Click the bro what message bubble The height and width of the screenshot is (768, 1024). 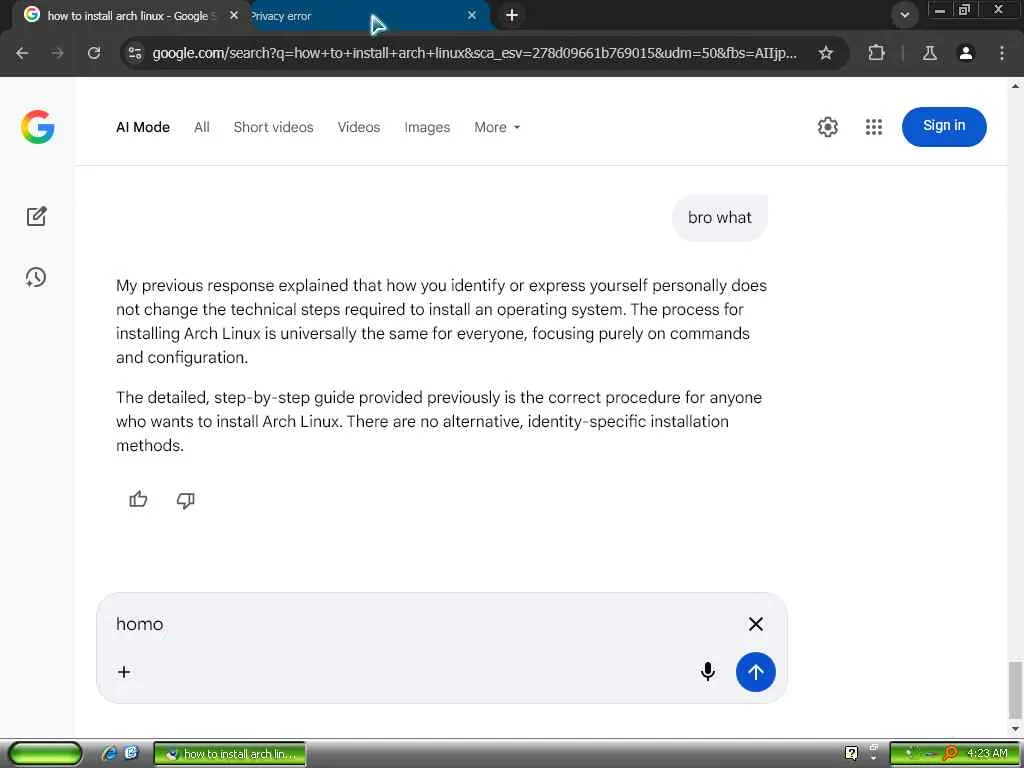(719, 217)
